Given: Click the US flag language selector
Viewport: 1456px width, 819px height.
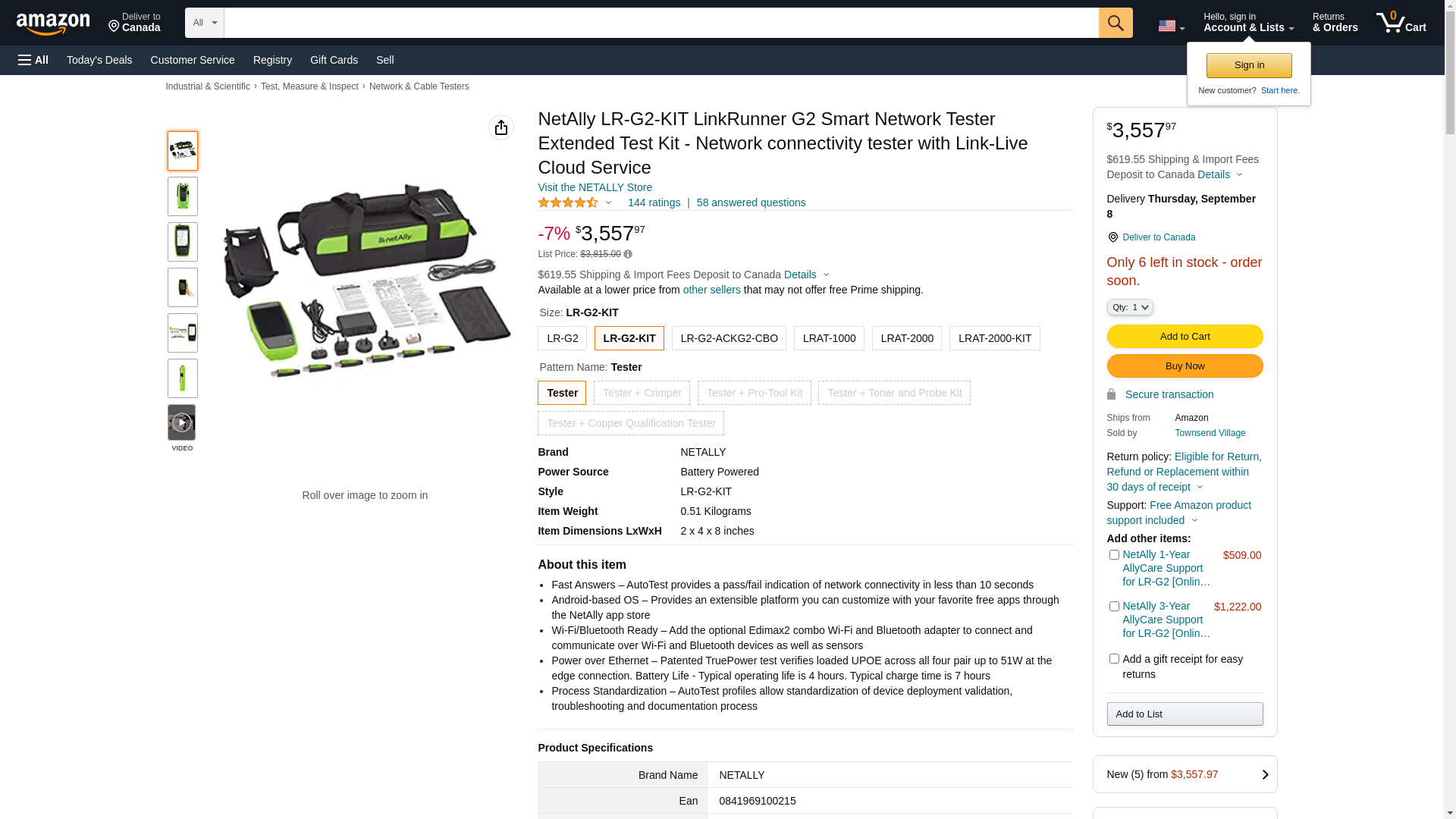Looking at the screenshot, I should pos(1170,26).
